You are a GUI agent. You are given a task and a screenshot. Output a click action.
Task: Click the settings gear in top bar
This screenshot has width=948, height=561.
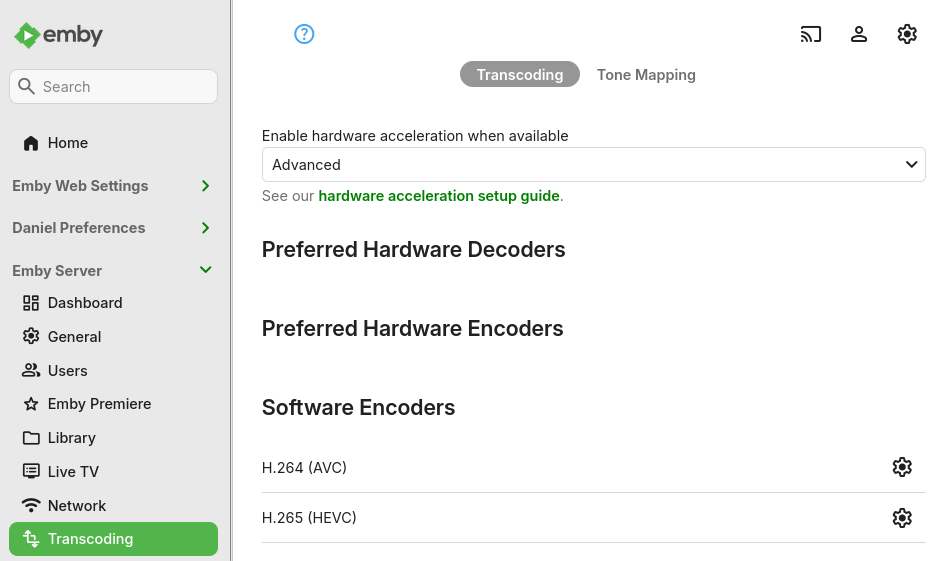[907, 34]
